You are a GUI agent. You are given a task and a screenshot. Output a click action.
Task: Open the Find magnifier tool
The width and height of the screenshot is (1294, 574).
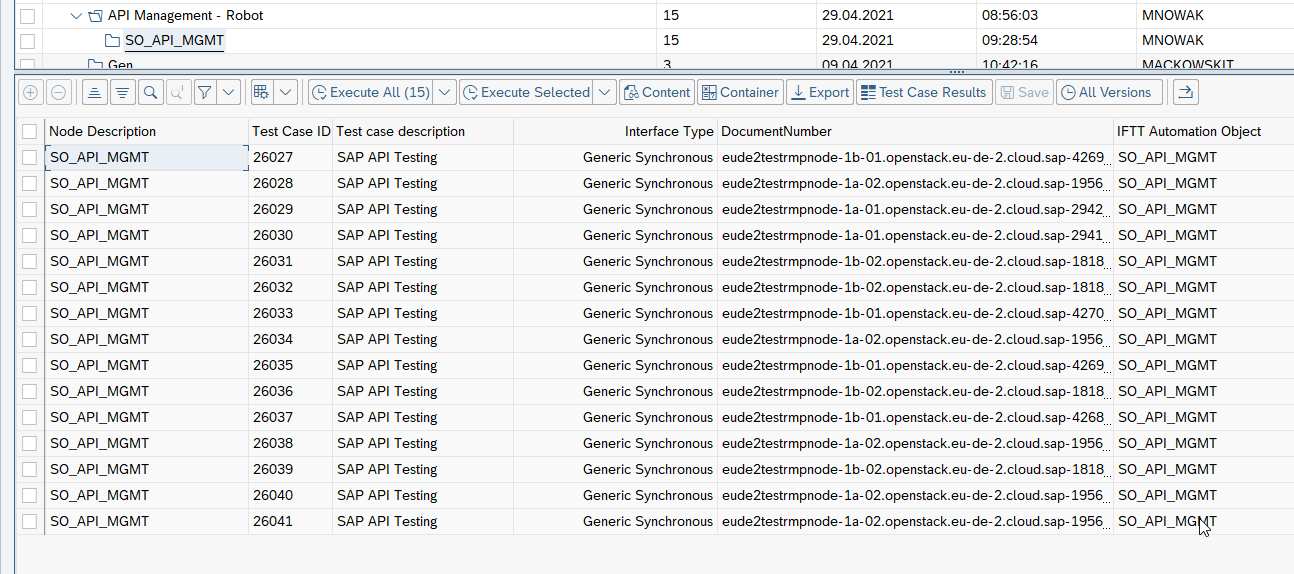tap(150, 92)
